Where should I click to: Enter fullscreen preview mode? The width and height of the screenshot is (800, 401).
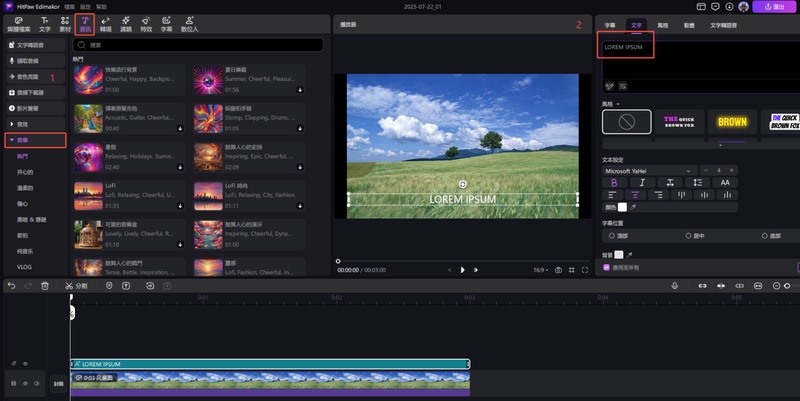pyautogui.click(x=585, y=270)
